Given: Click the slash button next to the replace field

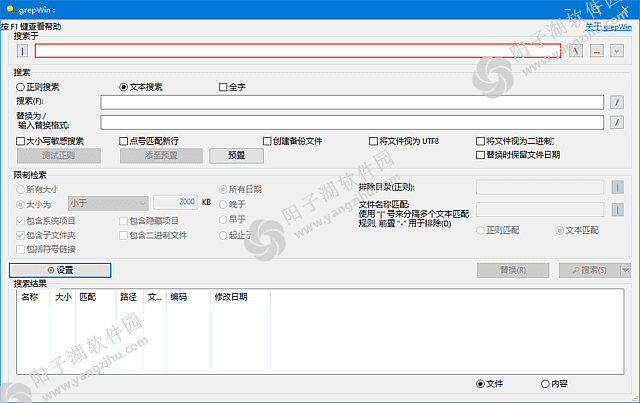Looking at the screenshot, I should [x=617, y=122].
